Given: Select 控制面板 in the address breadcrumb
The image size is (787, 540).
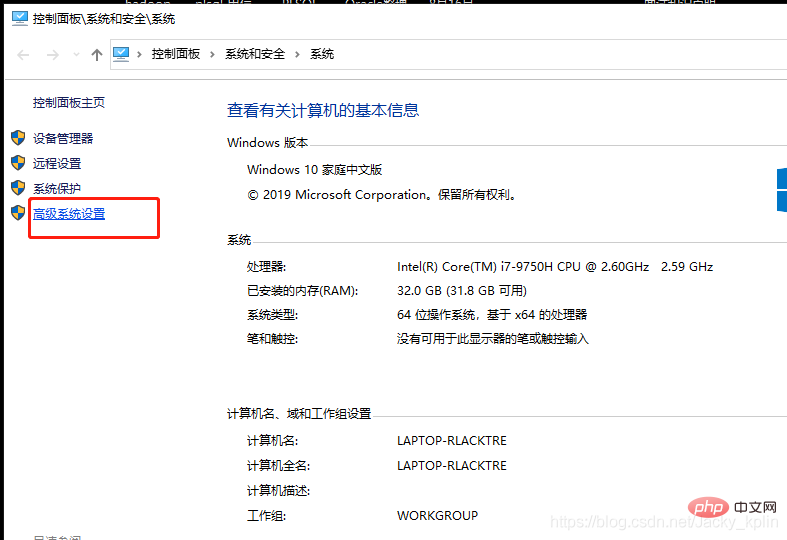Looking at the screenshot, I should tap(176, 54).
